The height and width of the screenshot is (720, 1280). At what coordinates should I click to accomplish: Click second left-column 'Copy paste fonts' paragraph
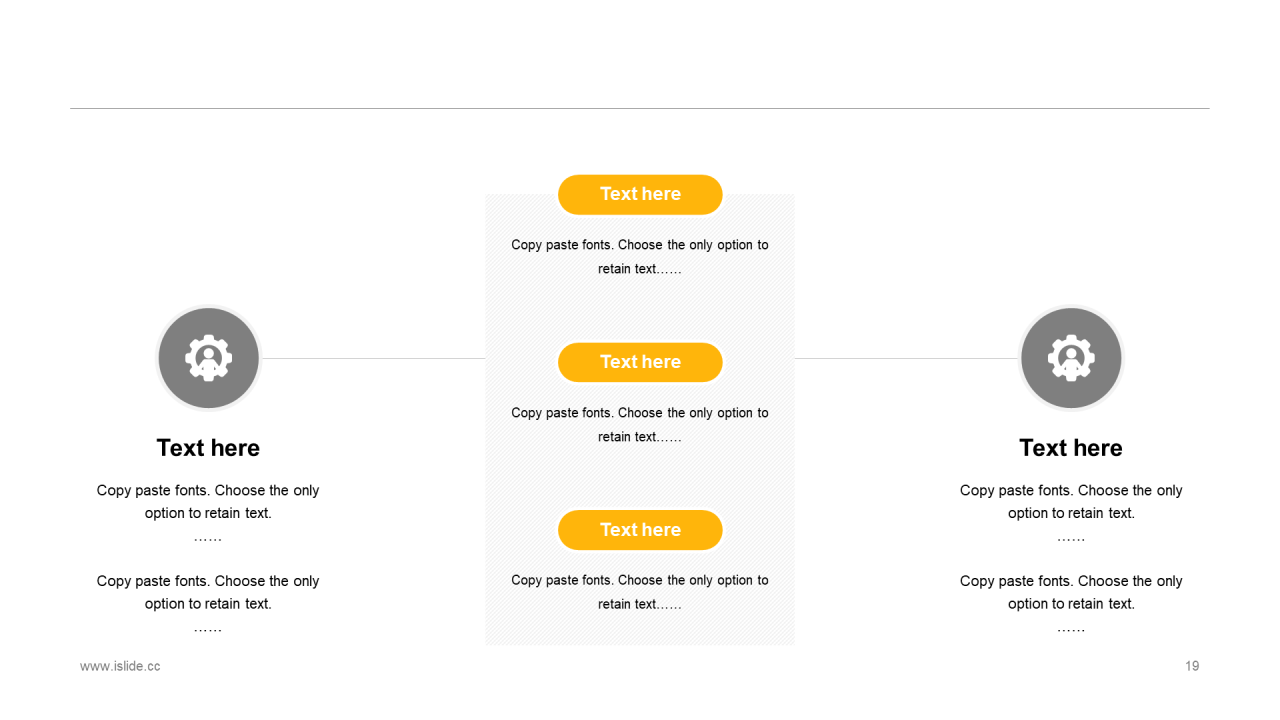[208, 604]
